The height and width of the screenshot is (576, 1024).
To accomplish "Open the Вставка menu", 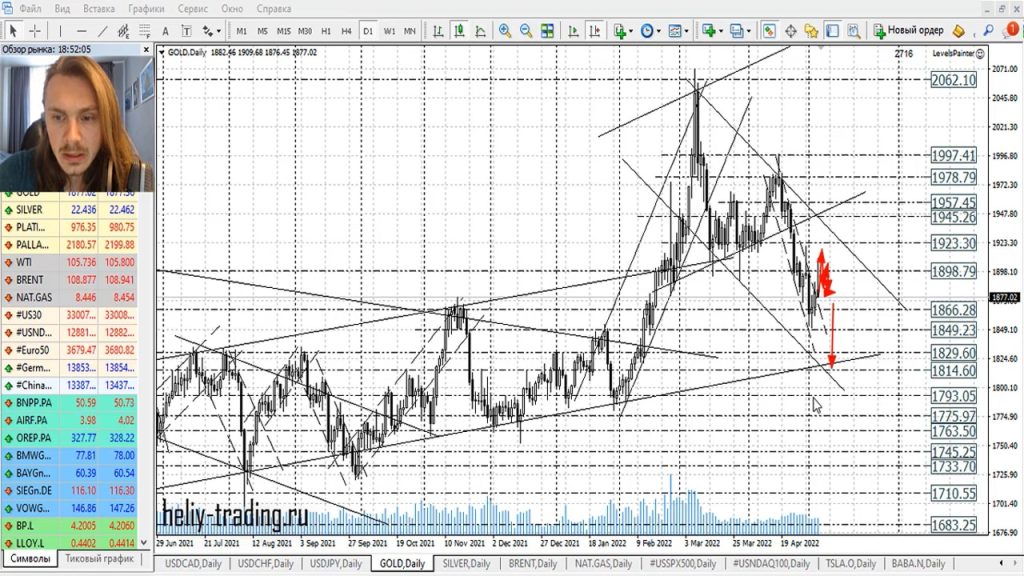I will click(x=98, y=8).
